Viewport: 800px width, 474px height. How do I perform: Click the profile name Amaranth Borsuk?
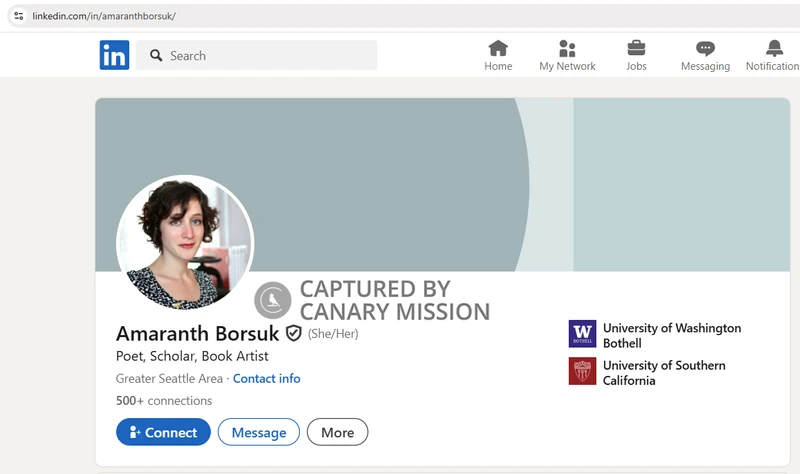click(197, 334)
